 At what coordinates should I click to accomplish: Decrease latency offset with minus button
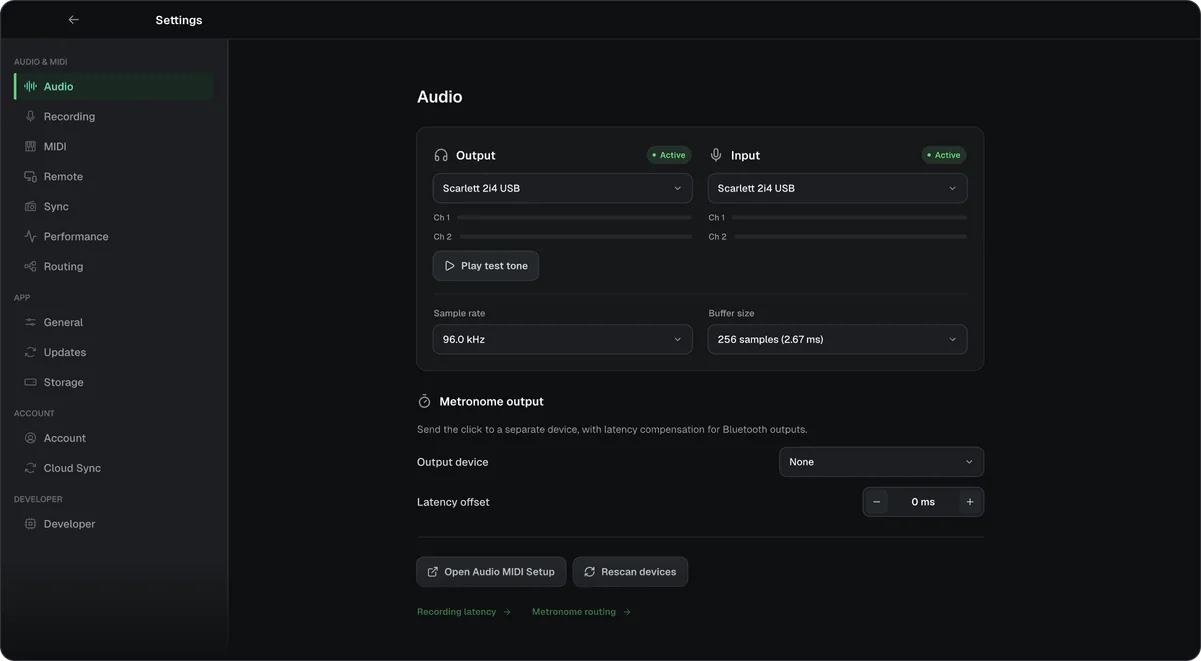[877, 502]
